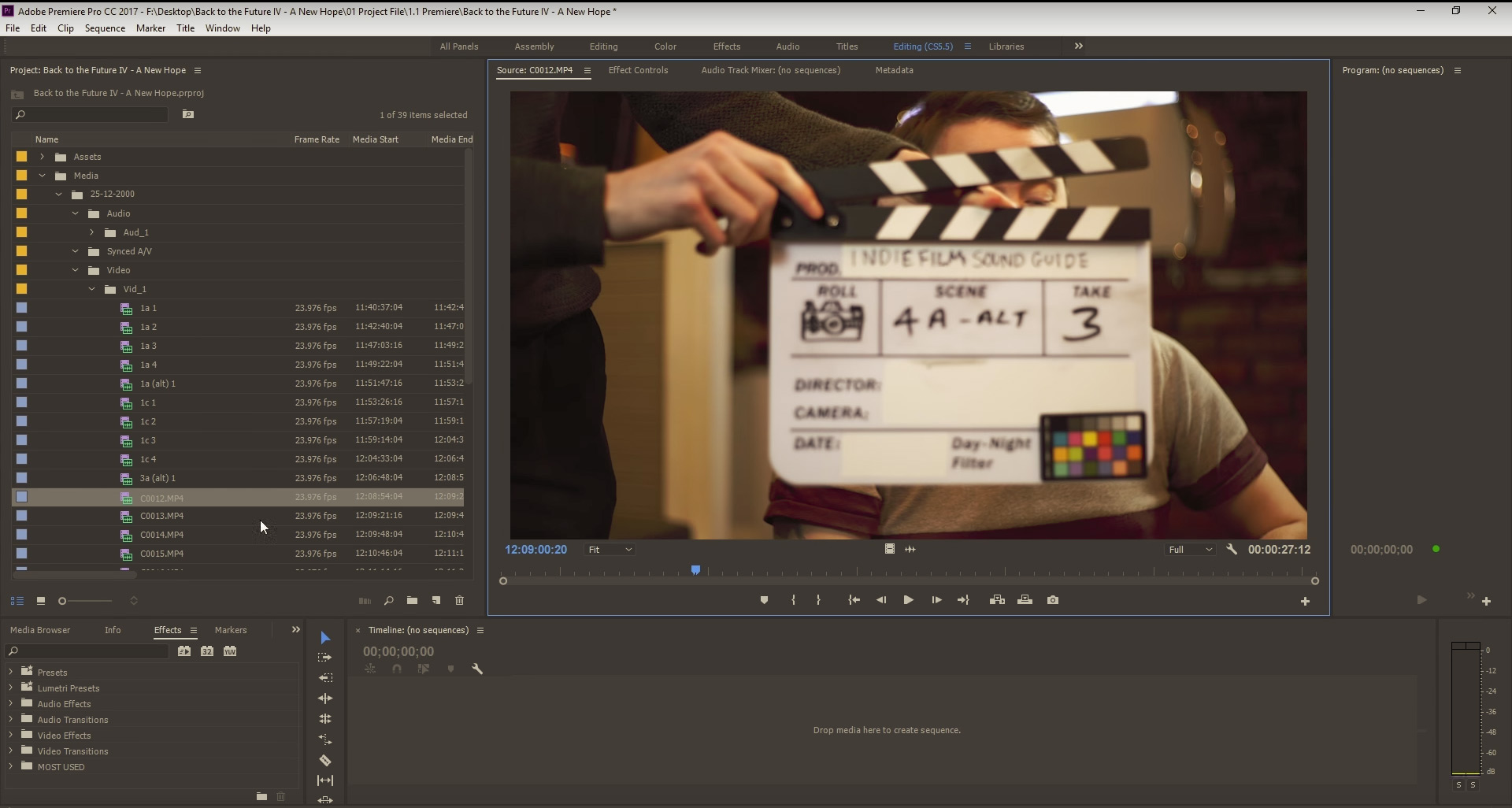Screen dimensions: 1512x808
Task: Go to Out point in Source monitor
Action: (963, 600)
